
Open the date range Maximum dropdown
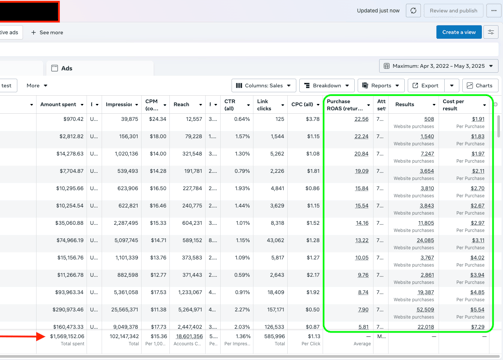pyautogui.click(x=439, y=66)
